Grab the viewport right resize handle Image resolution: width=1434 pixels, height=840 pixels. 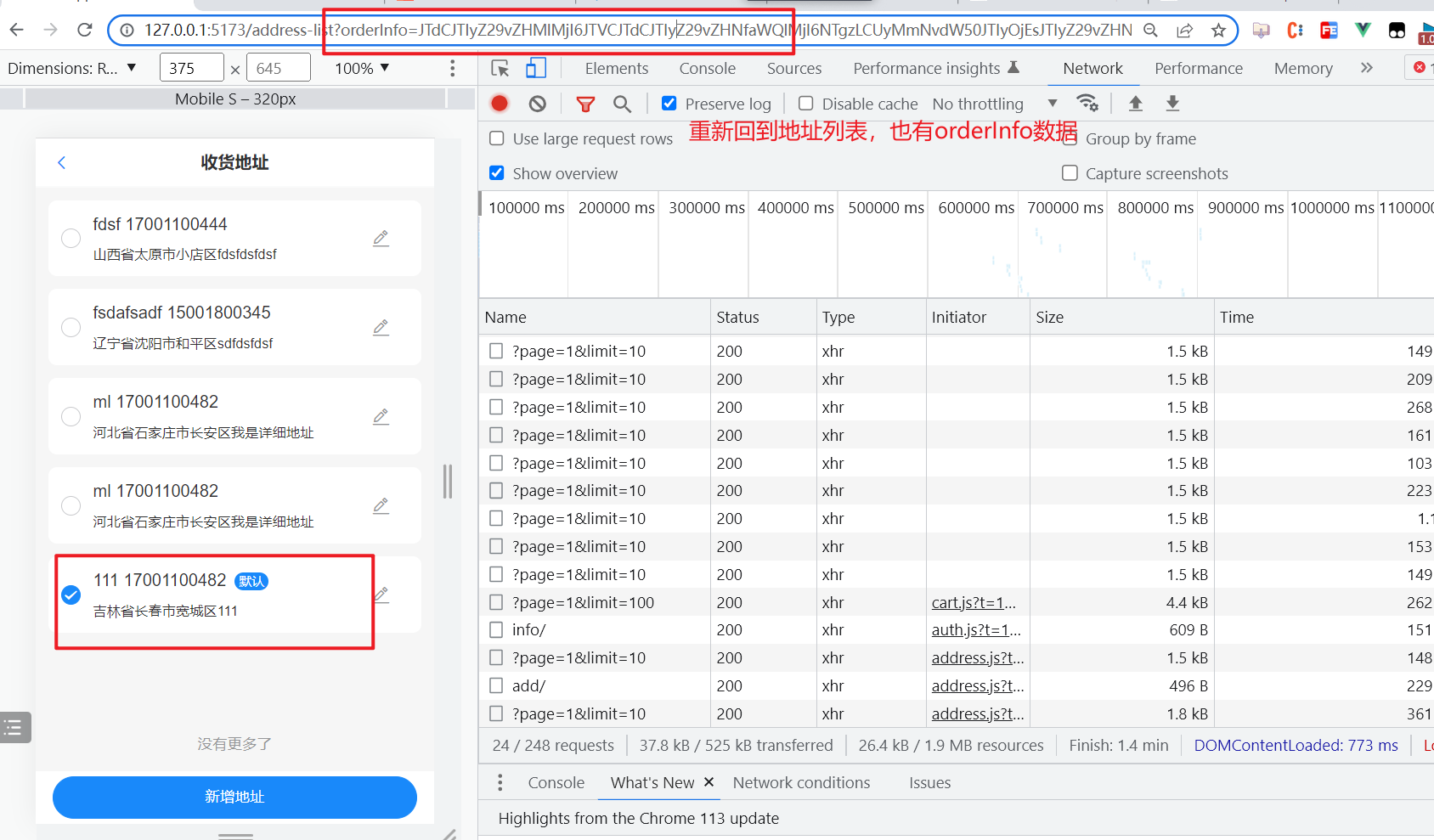pos(448,482)
